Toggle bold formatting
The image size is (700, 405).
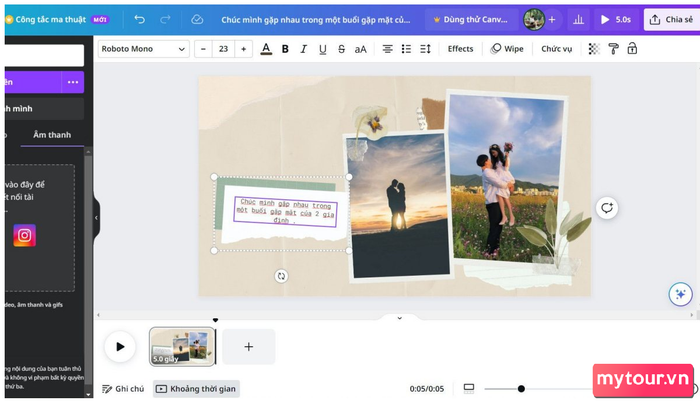(x=285, y=49)
